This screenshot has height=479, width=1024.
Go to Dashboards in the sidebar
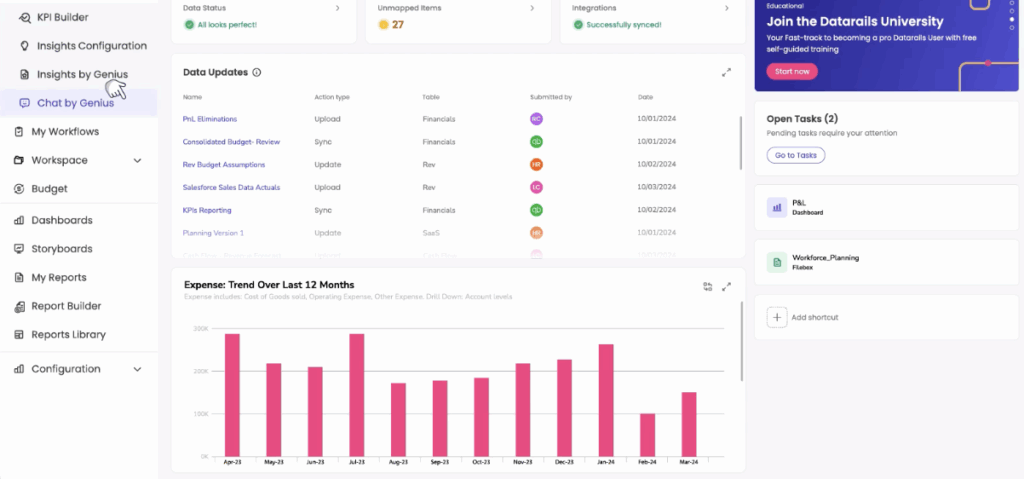click(x=62, y=220)
